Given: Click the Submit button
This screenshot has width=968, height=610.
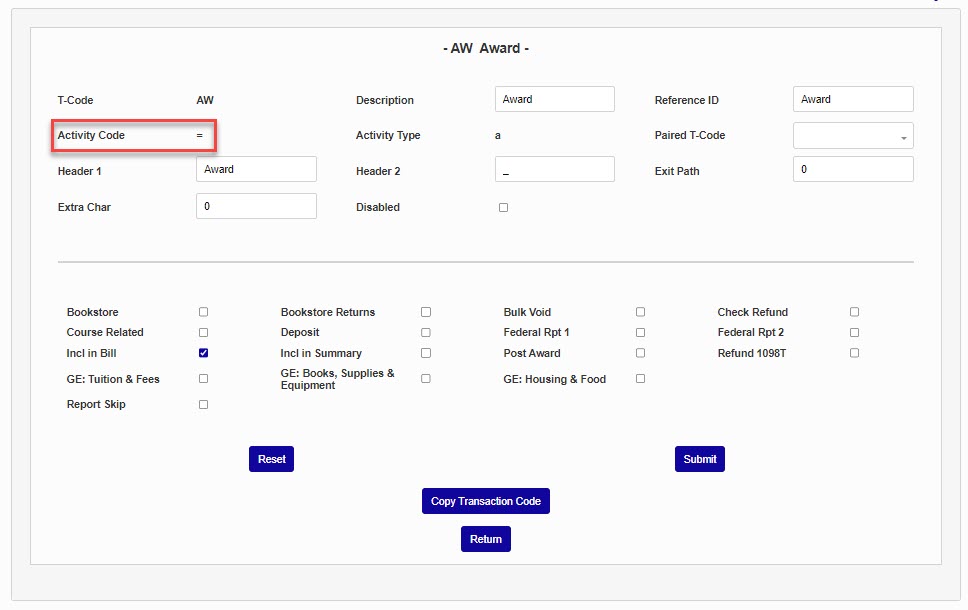Looking at the screenshot, I should click(700, 459).
